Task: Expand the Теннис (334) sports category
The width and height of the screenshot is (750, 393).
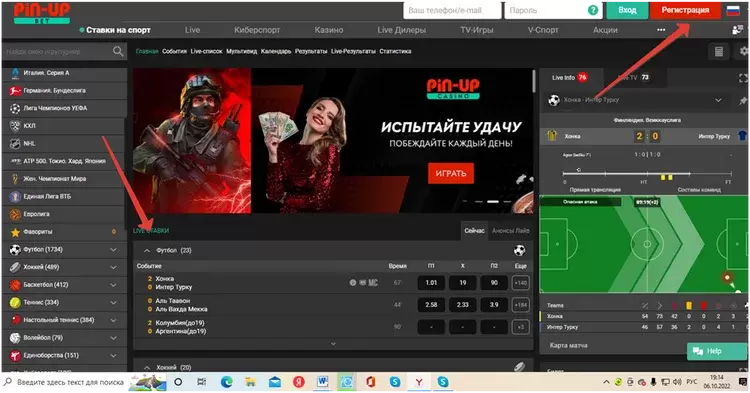Action: (113, 303)
